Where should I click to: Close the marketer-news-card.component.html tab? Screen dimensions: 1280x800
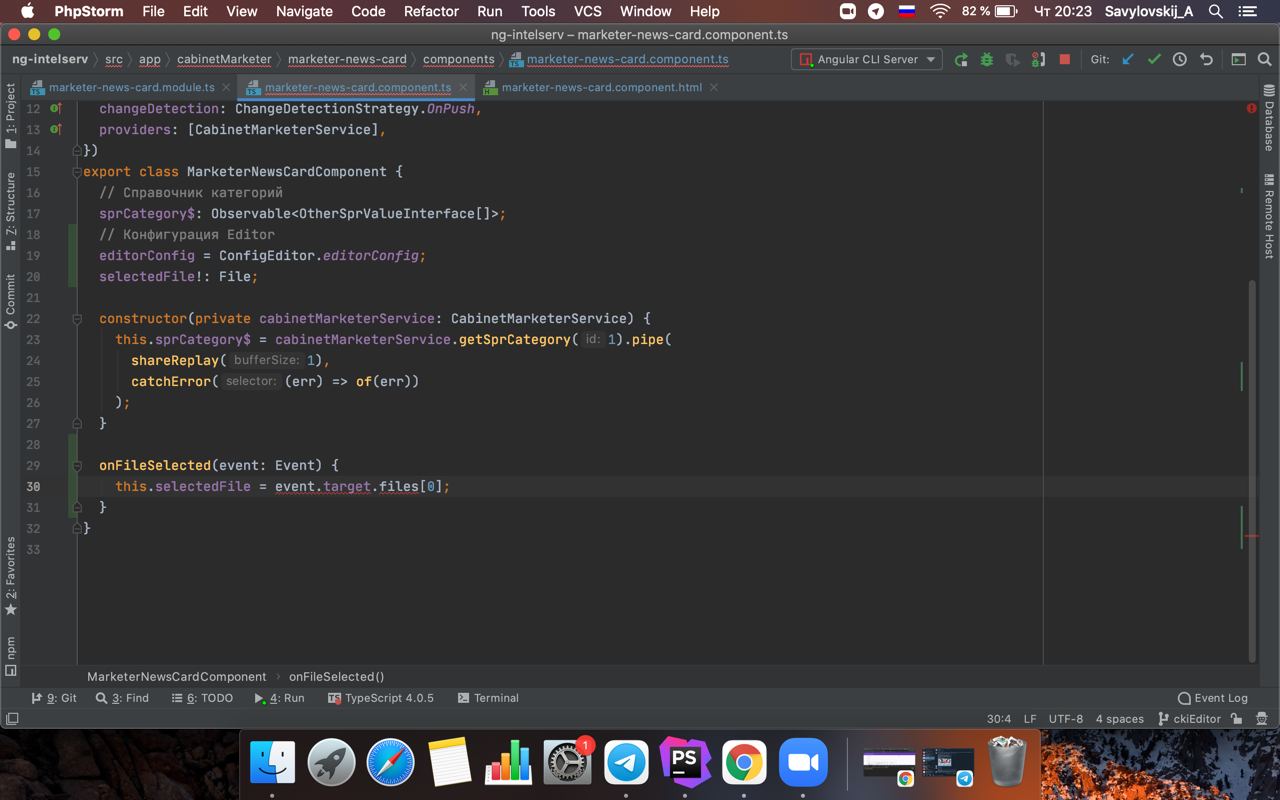(714, 87)
